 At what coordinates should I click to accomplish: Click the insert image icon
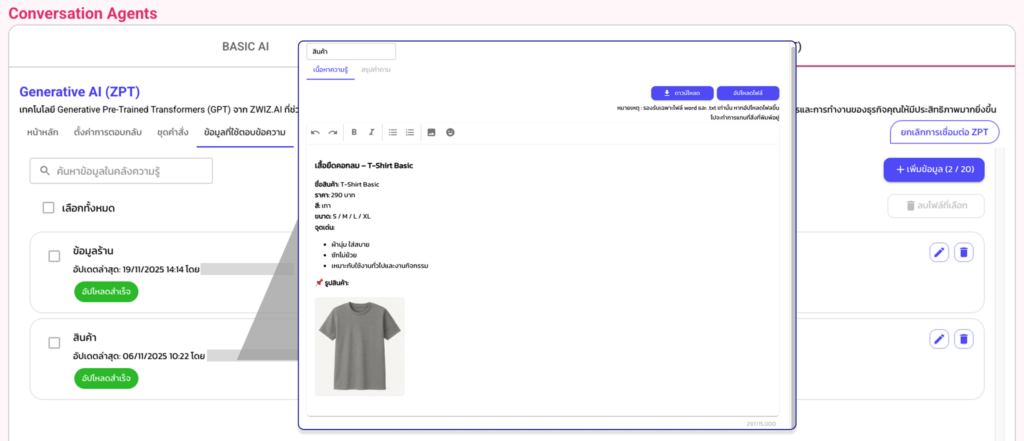pyautogui.click(x=432, y=132)
